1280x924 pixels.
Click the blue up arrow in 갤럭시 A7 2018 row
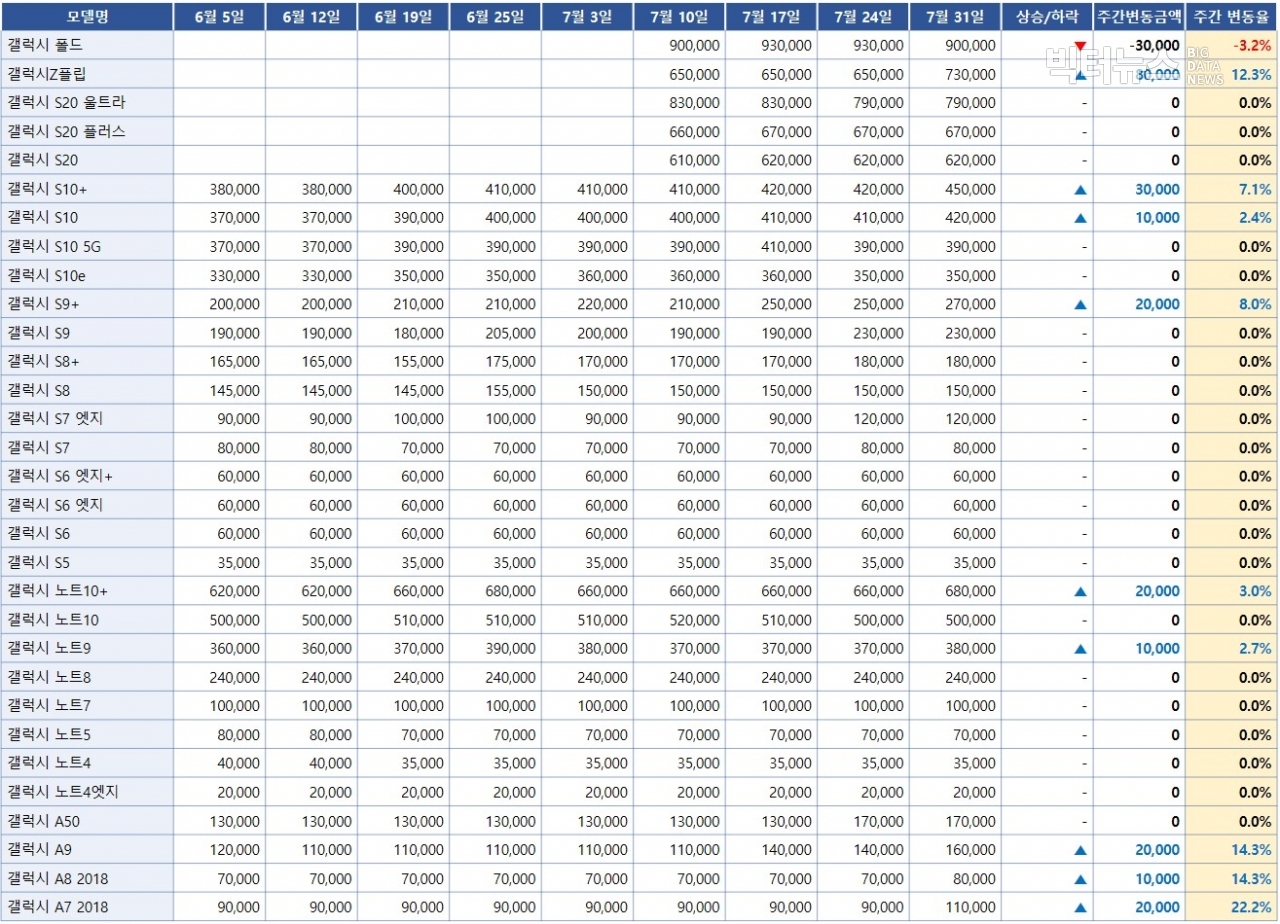click(1080, 908)
